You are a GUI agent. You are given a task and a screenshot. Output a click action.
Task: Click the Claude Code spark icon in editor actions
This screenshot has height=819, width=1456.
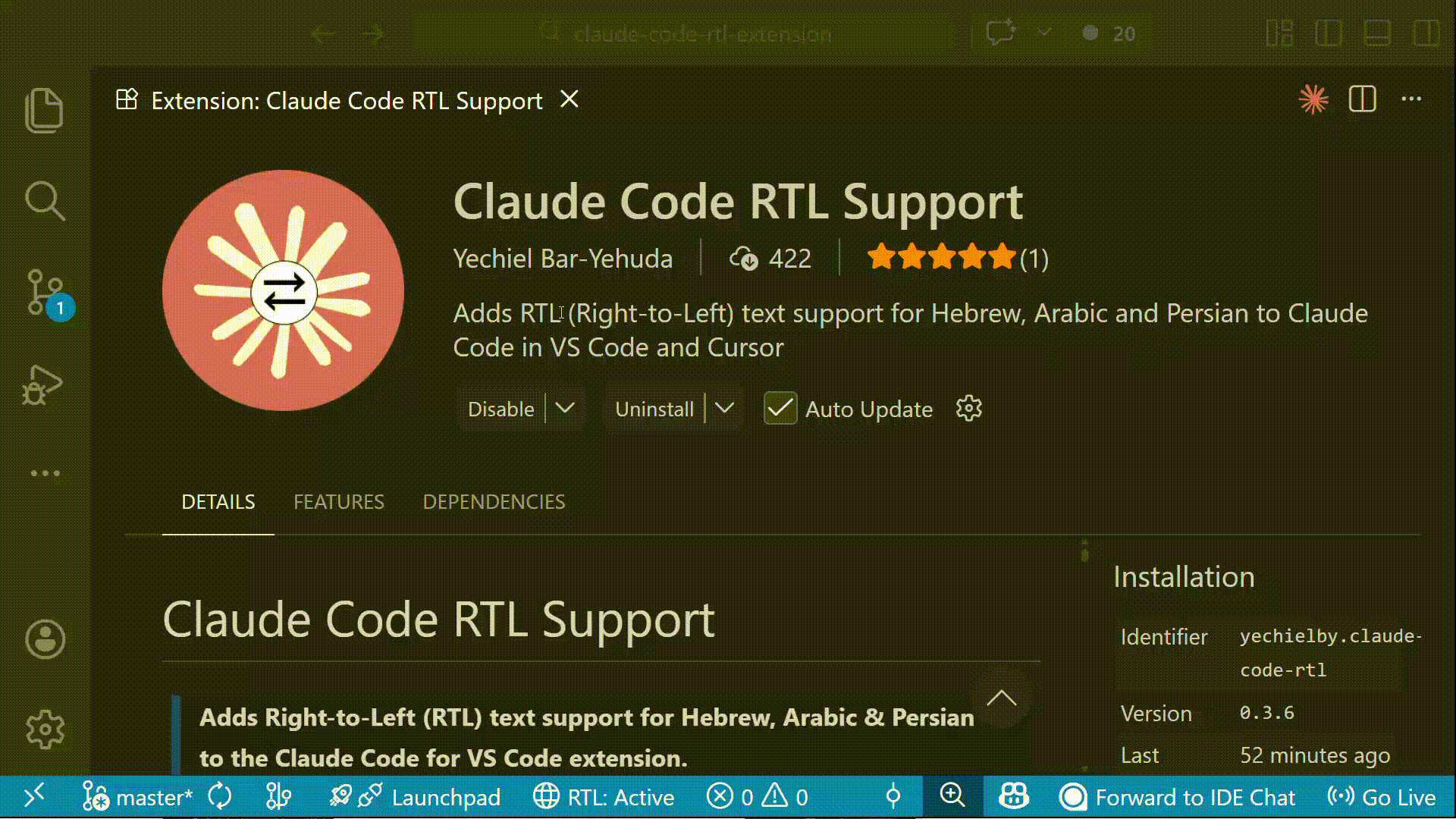(x=1313, y=99)
